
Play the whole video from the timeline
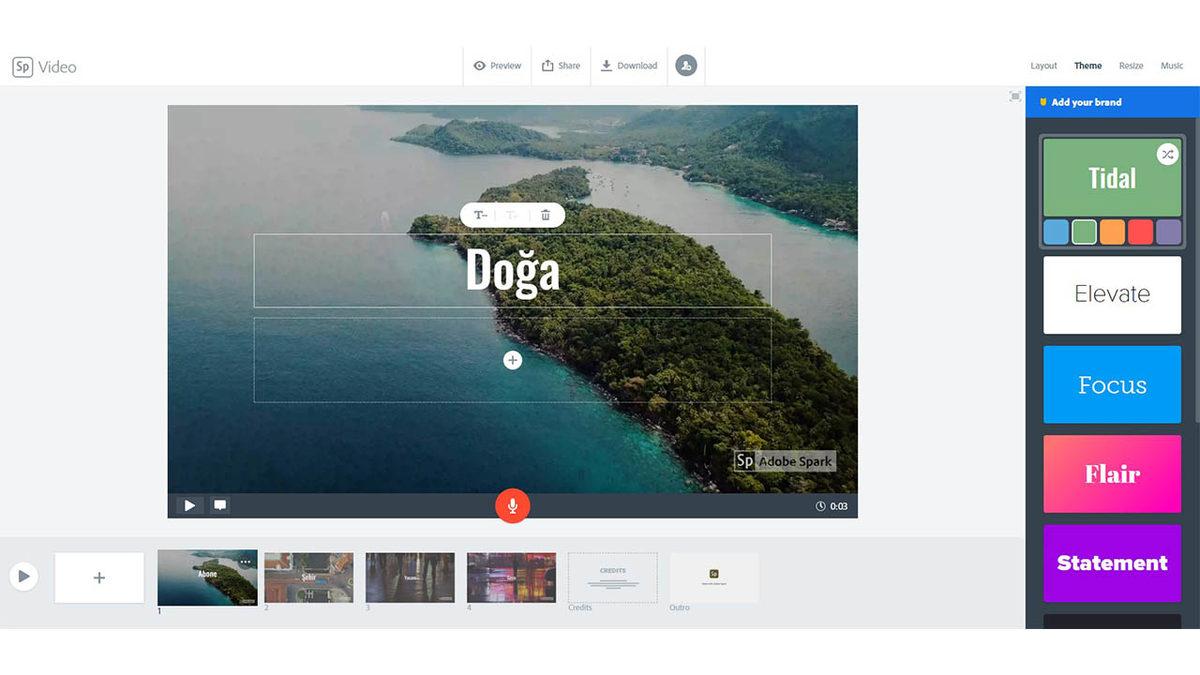tap(24, 577)
